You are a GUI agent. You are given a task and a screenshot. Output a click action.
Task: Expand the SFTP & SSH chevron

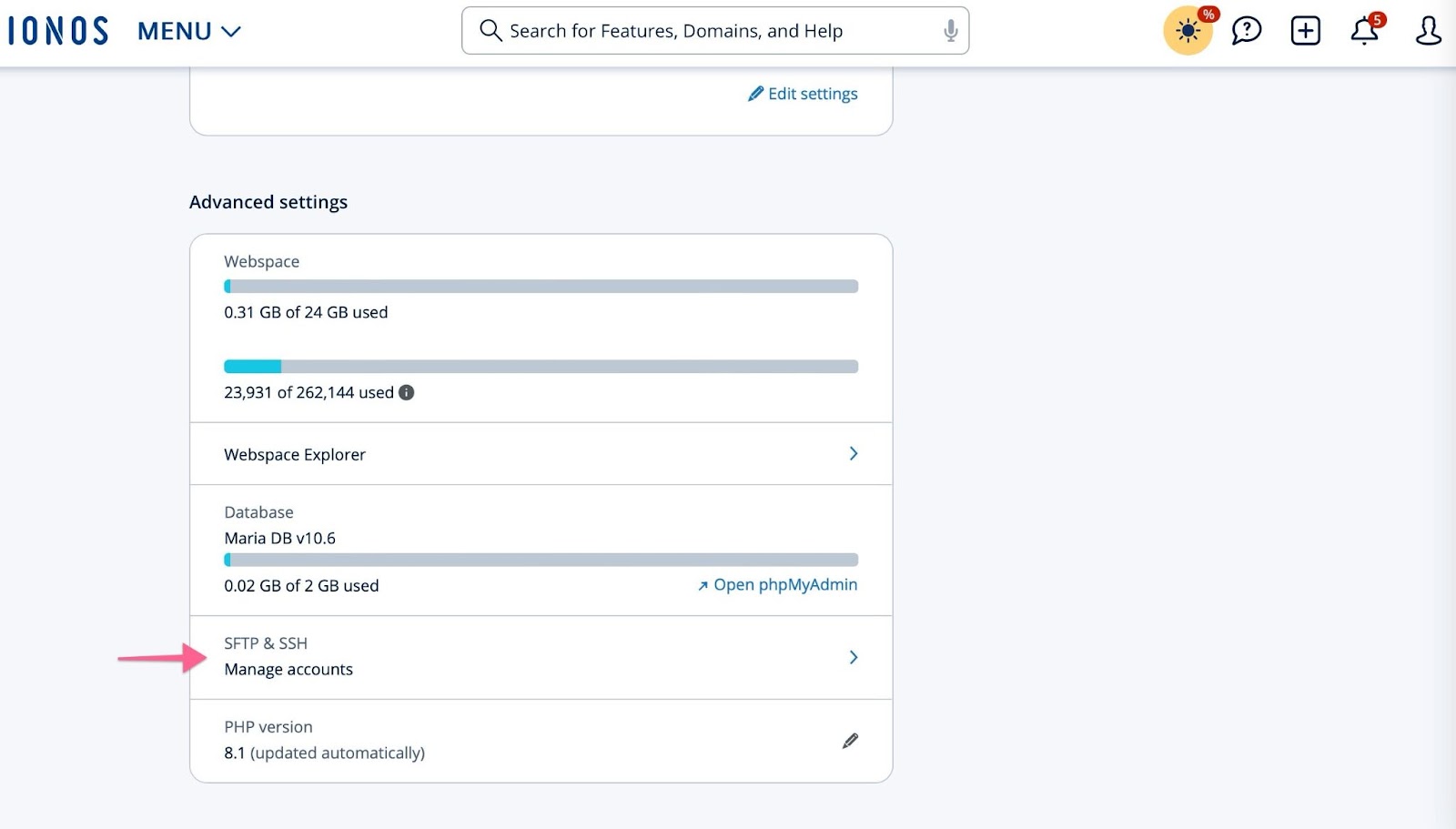point(853,657)
